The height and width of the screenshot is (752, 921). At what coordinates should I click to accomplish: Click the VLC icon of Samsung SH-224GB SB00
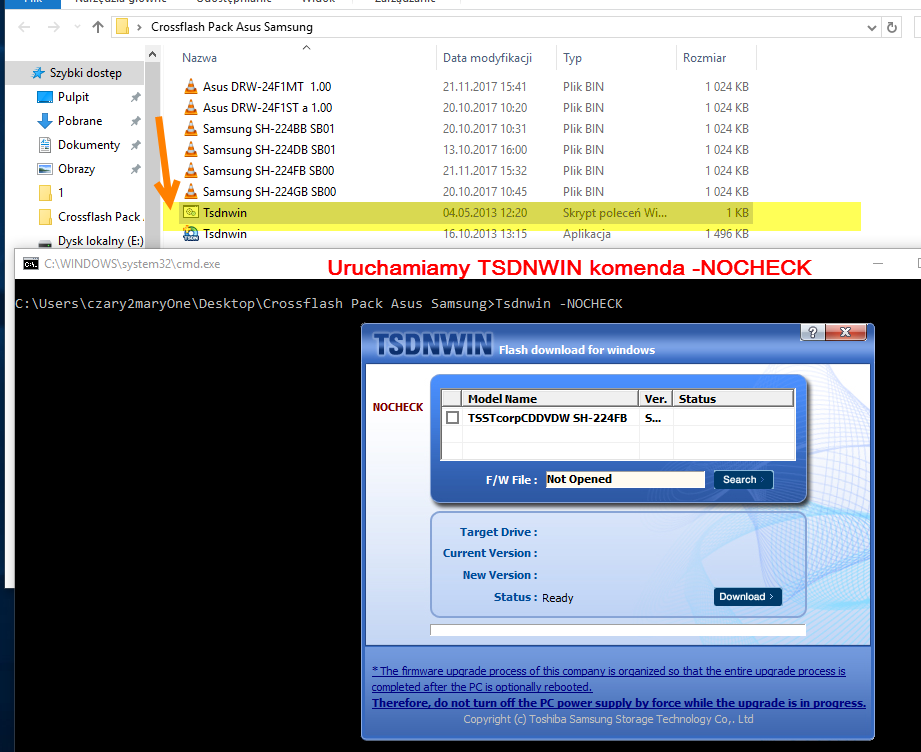191,192
